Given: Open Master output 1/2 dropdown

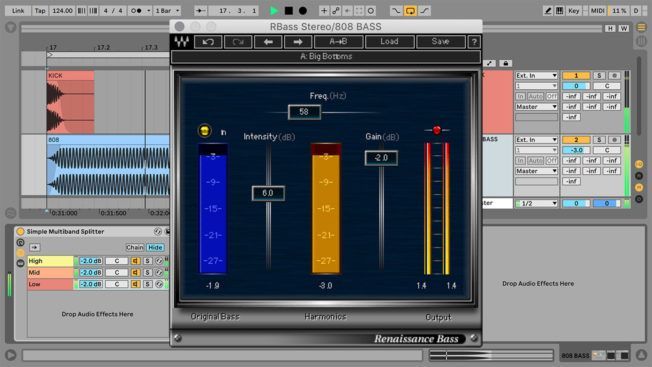Looking at the screenshot, I should pos(536,203).
